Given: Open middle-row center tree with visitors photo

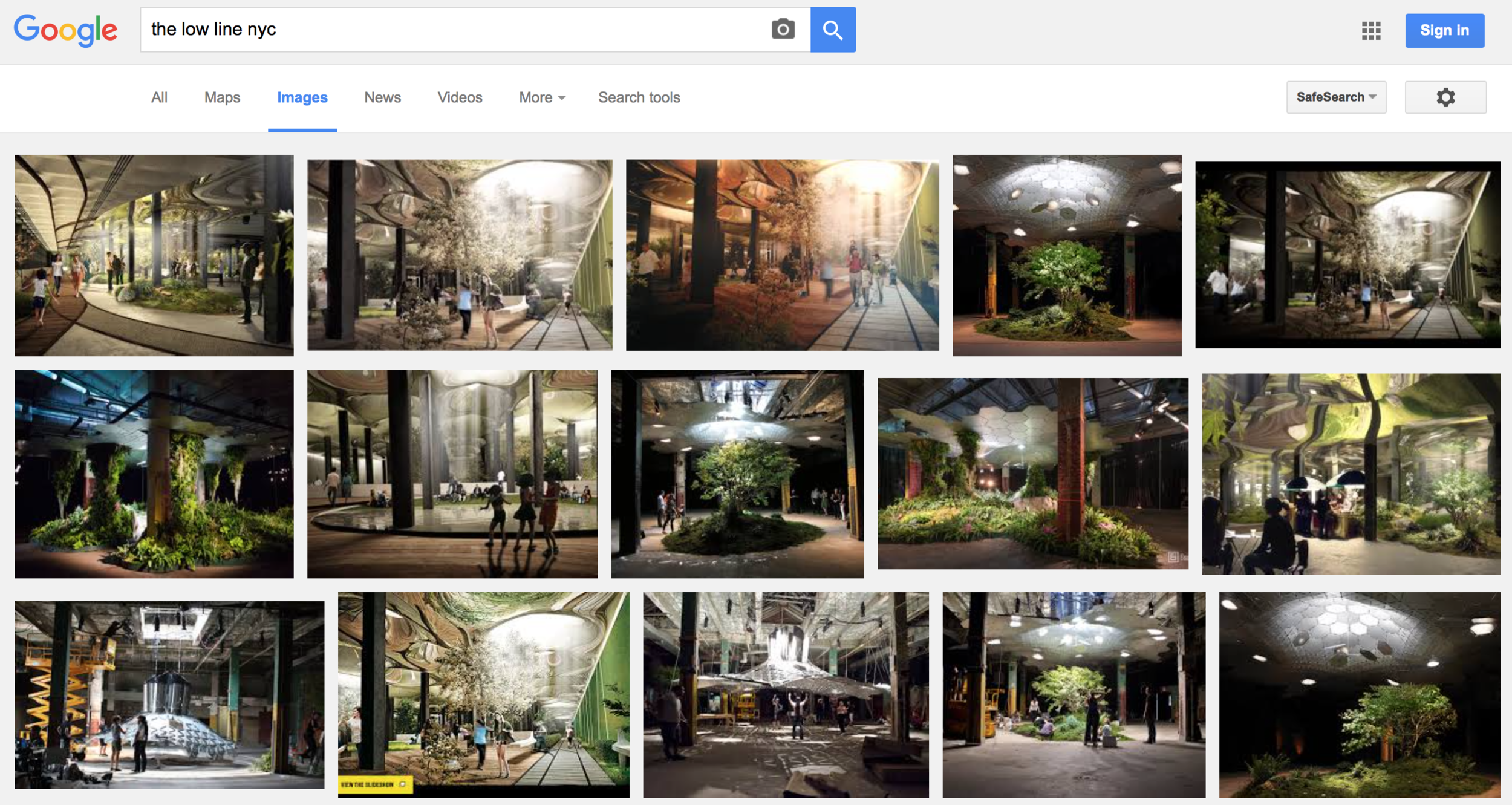Looking at the screenshot, I should click(x=738, y=474).
